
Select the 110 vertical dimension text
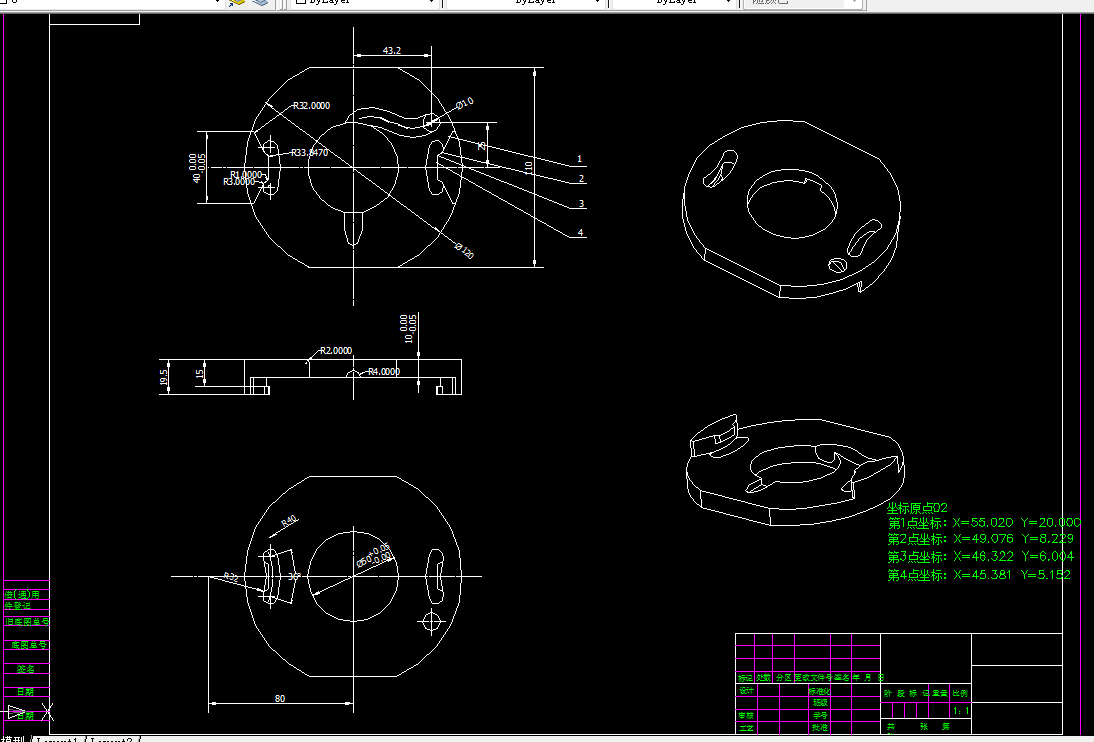[529, 168]
